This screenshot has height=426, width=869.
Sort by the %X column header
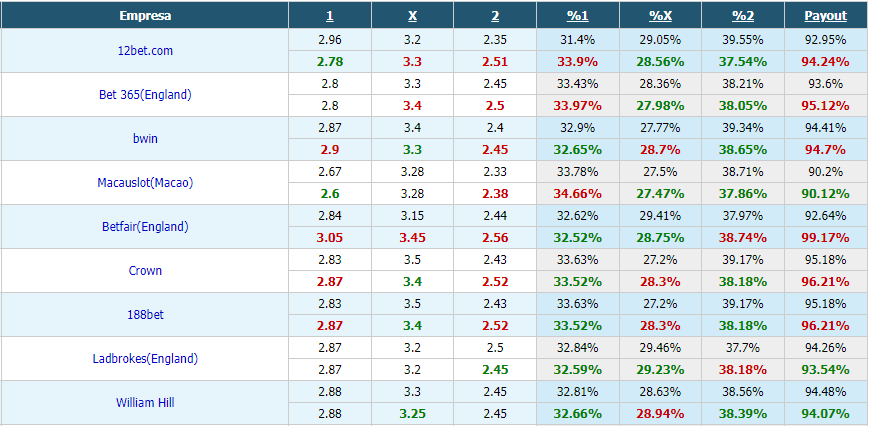[660, 16]
